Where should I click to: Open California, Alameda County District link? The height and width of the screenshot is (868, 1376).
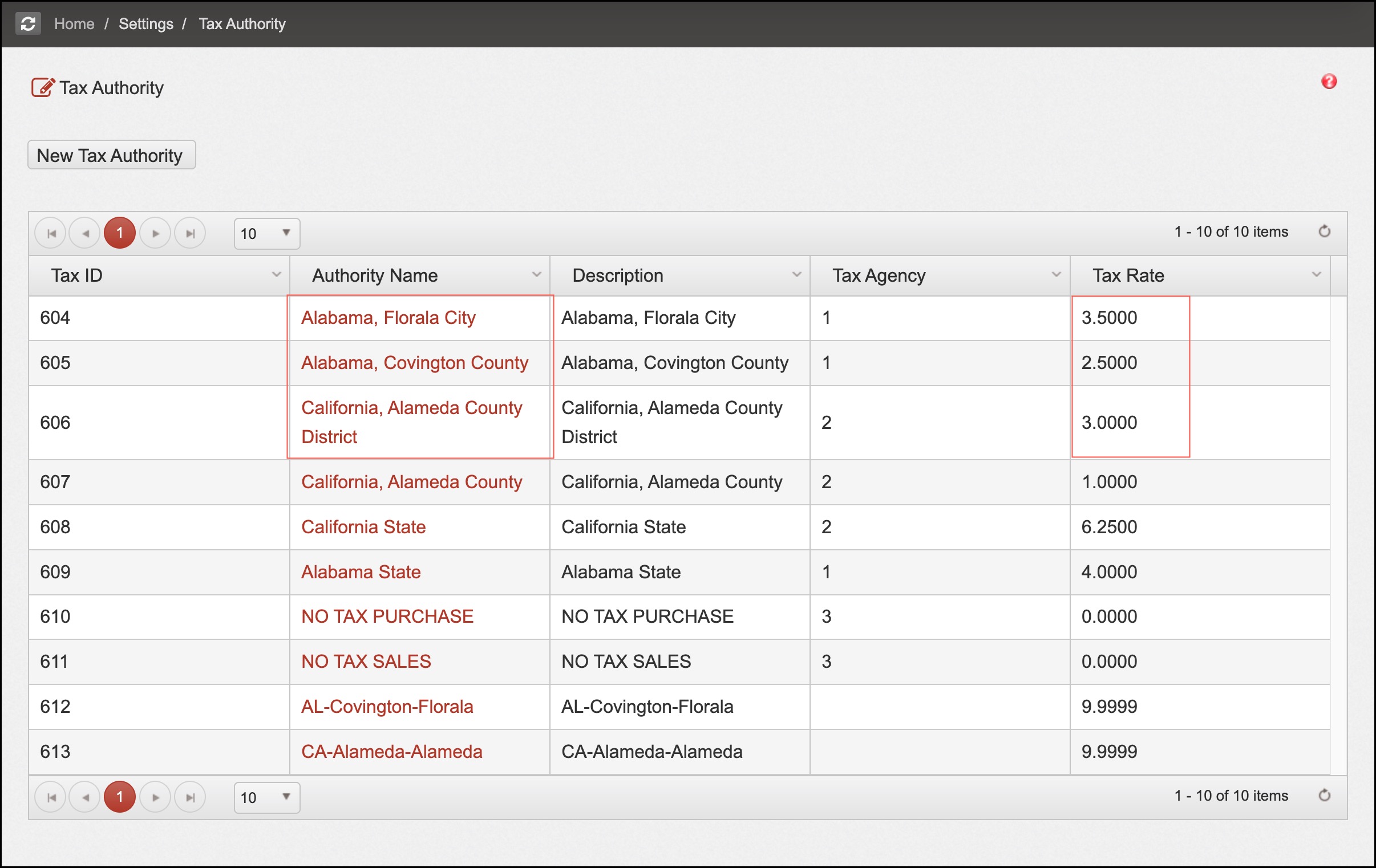pos(411,422)
